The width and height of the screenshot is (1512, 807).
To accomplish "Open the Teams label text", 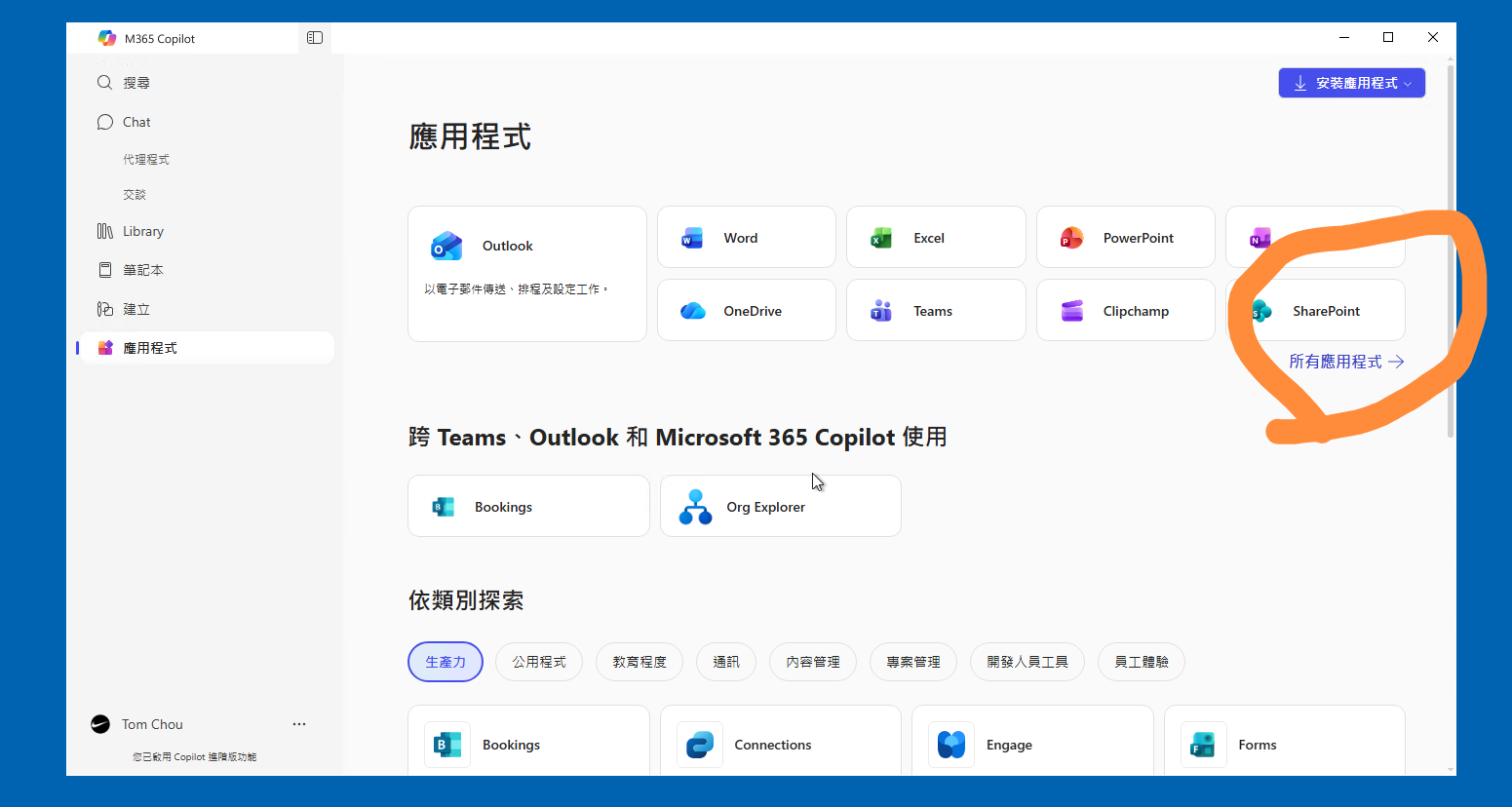I will point(933,311).
